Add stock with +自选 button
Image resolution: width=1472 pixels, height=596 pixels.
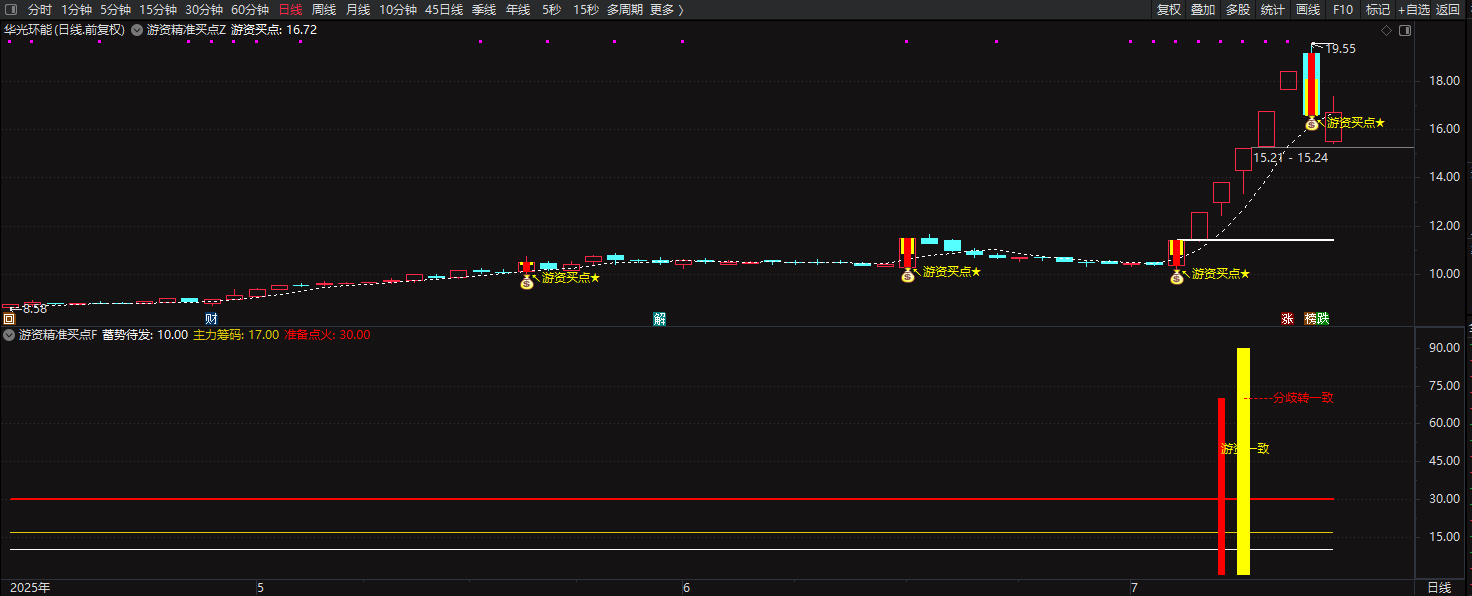pyautogui.click(x=1414, y=10)
